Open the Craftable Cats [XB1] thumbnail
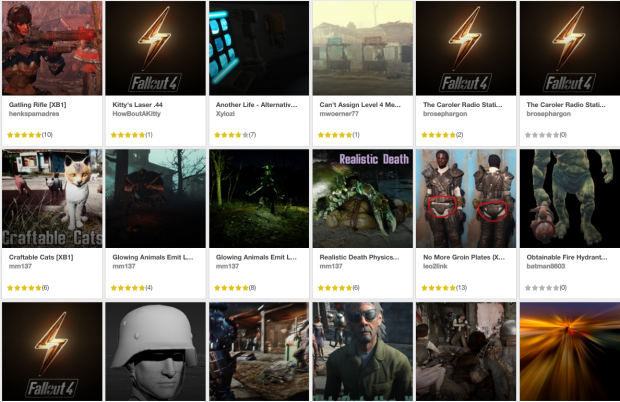Screen dimensions: 620x402 coord(52,198)
